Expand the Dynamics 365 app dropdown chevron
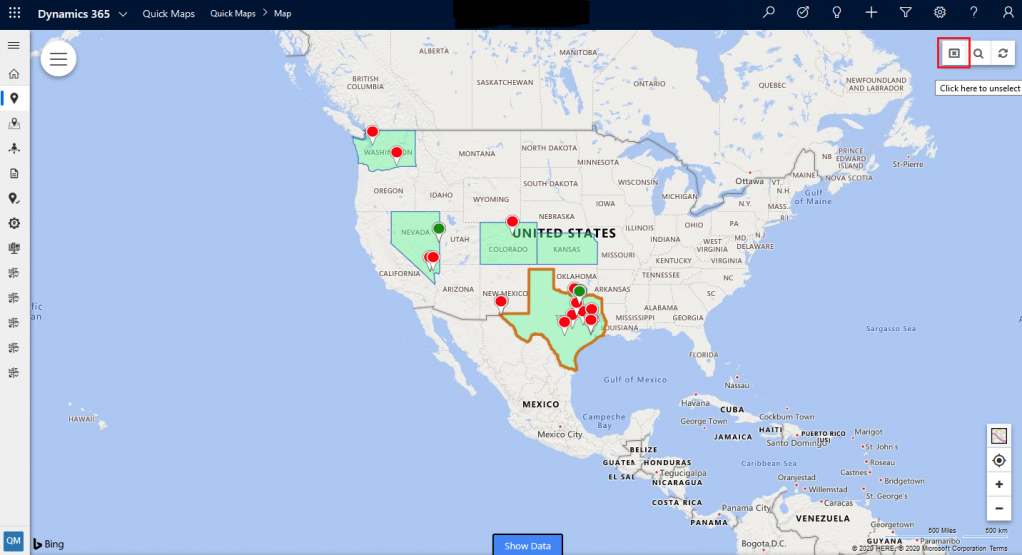Screen dimensions: 1022x555 (x=123, y=14)
